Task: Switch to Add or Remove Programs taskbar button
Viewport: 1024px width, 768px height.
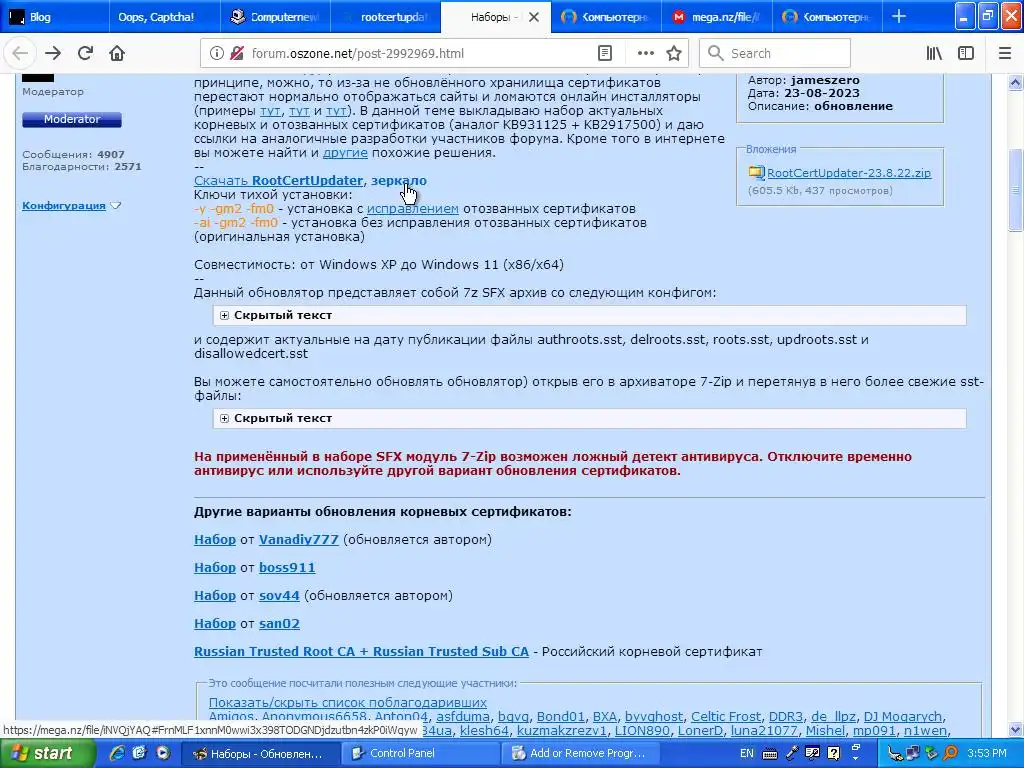Action: tap(583, 754)
